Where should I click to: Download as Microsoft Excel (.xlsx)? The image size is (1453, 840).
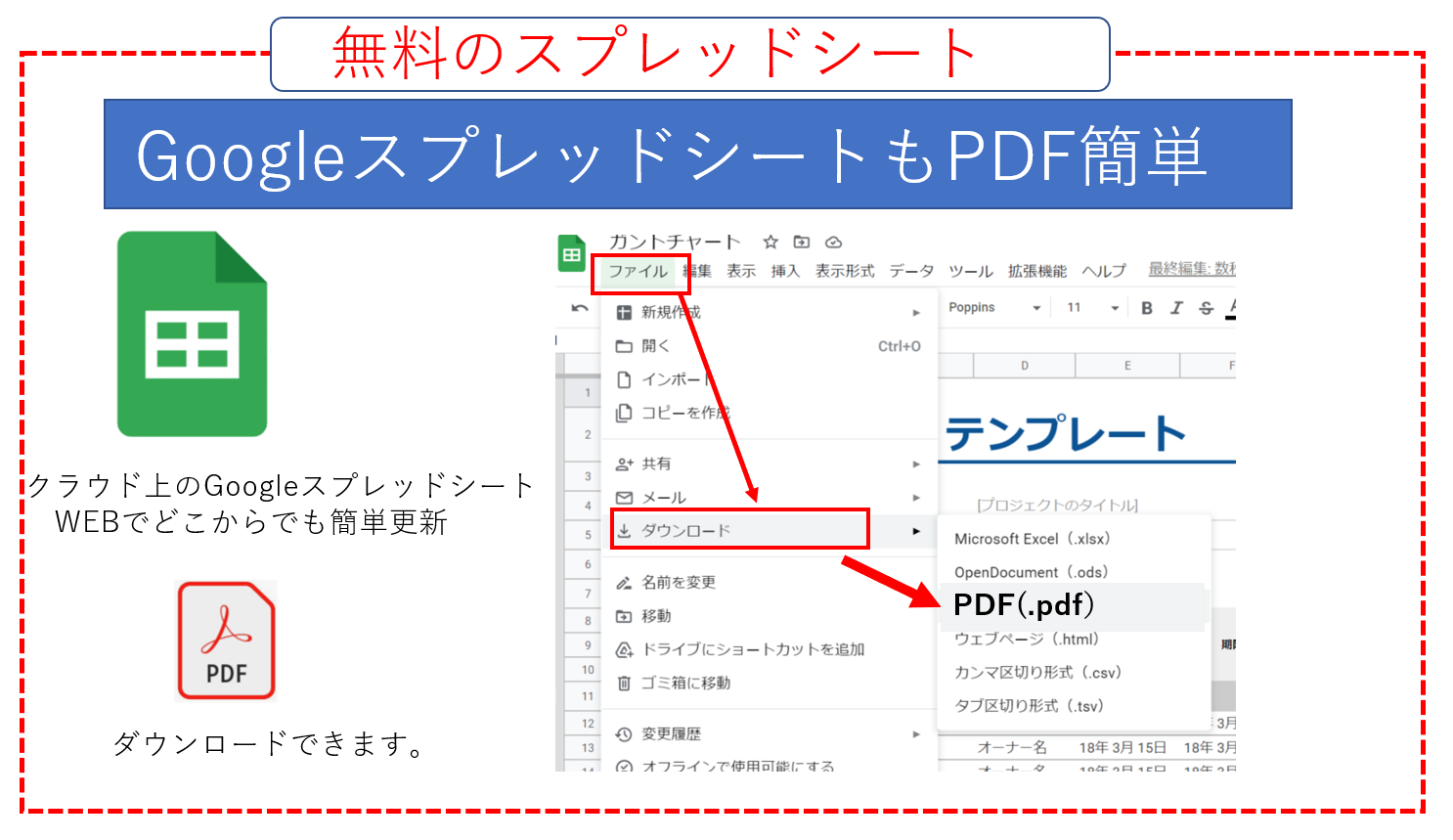tap(1074, 539)
